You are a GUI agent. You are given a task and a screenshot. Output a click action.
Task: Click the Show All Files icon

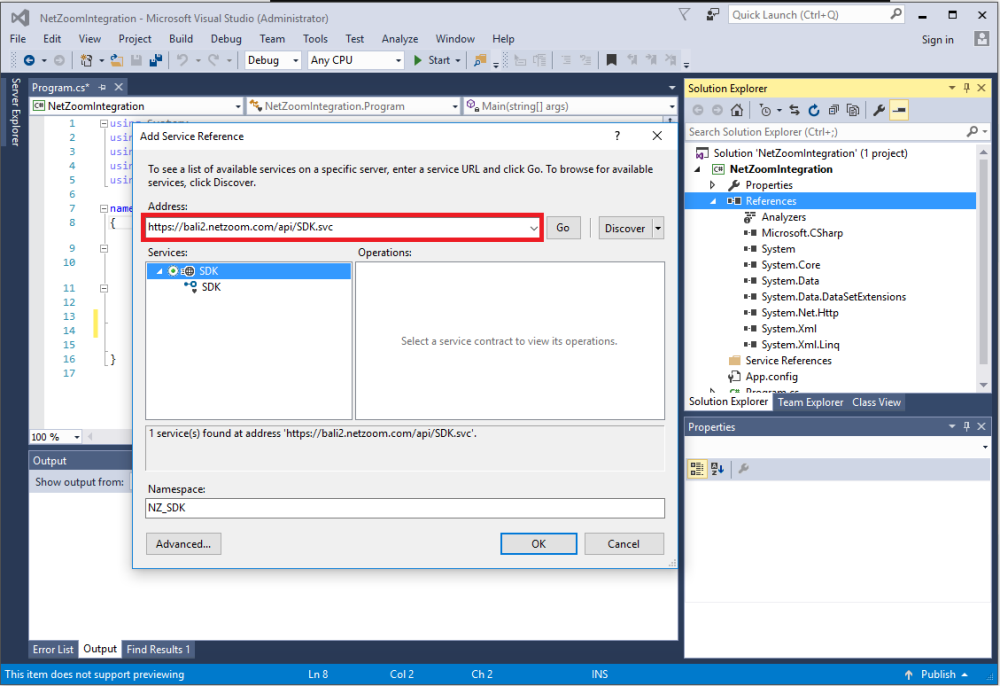point(853,110)
